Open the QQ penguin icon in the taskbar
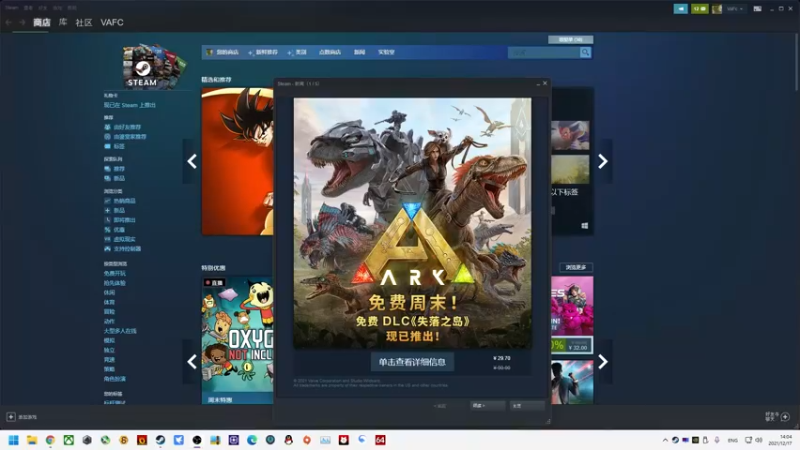This screenshot has height=450, width=800. 289,440
